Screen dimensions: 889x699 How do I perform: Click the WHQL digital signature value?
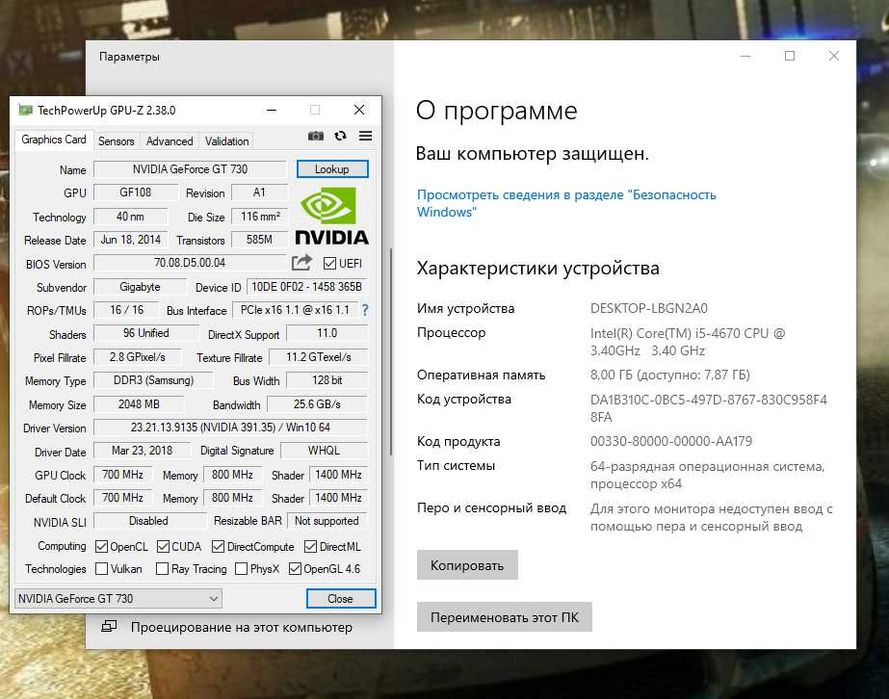[324, 451]
